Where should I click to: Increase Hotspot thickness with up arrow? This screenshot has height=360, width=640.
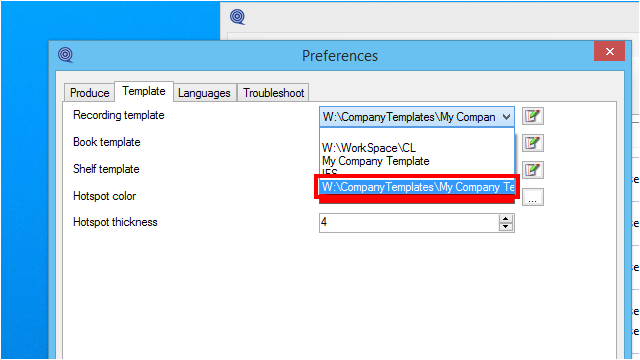tap(506, 219)
